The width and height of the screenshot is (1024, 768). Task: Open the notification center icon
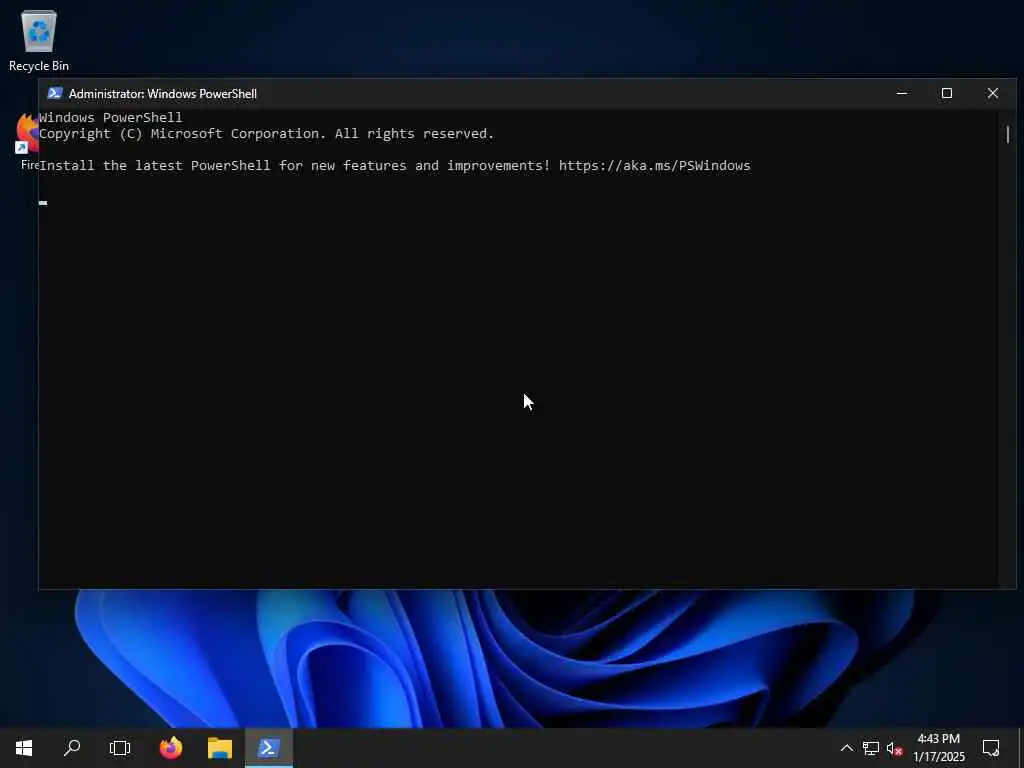pos(991,748)
